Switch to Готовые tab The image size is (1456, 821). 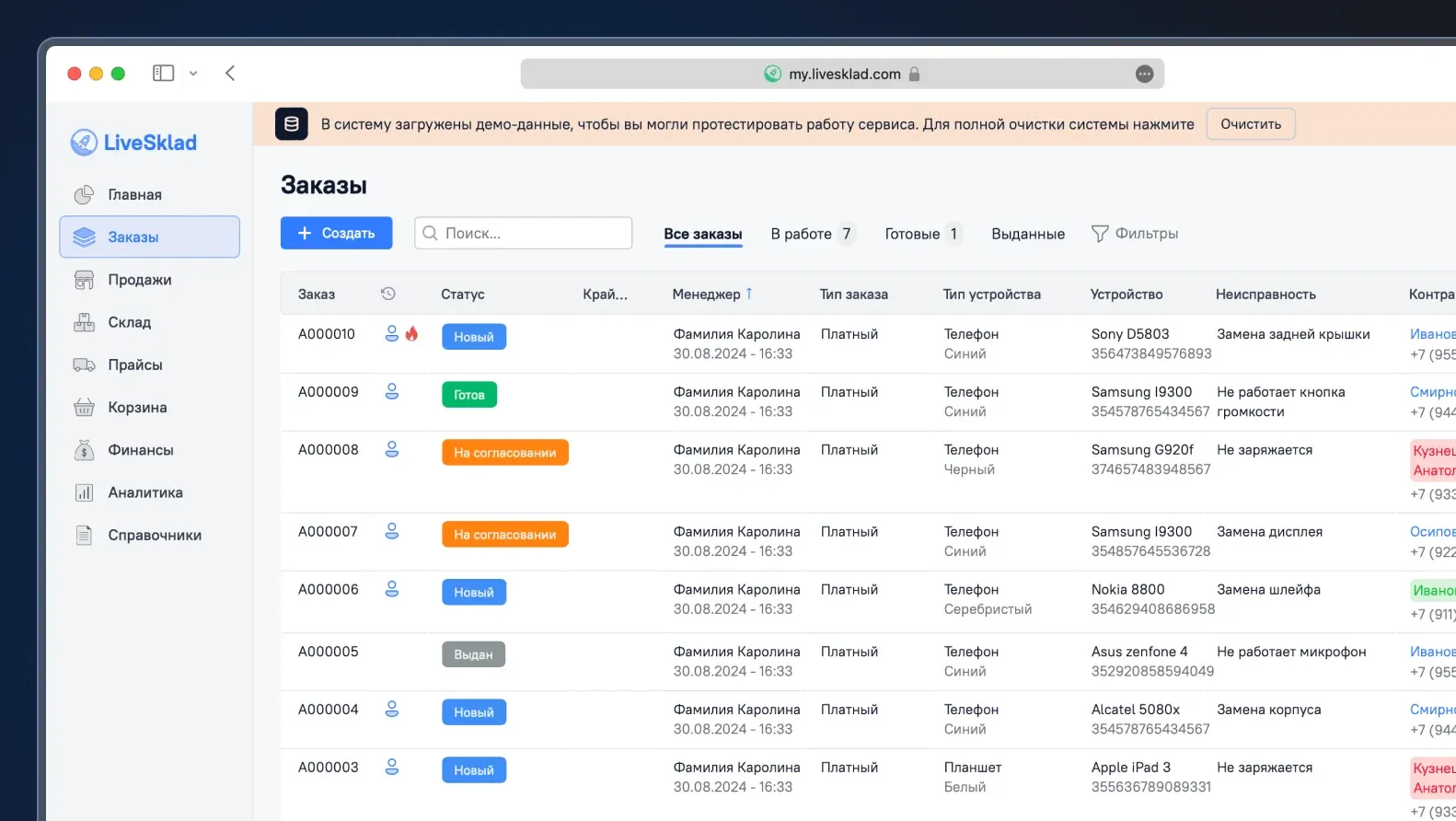click(x=923, y=234)
